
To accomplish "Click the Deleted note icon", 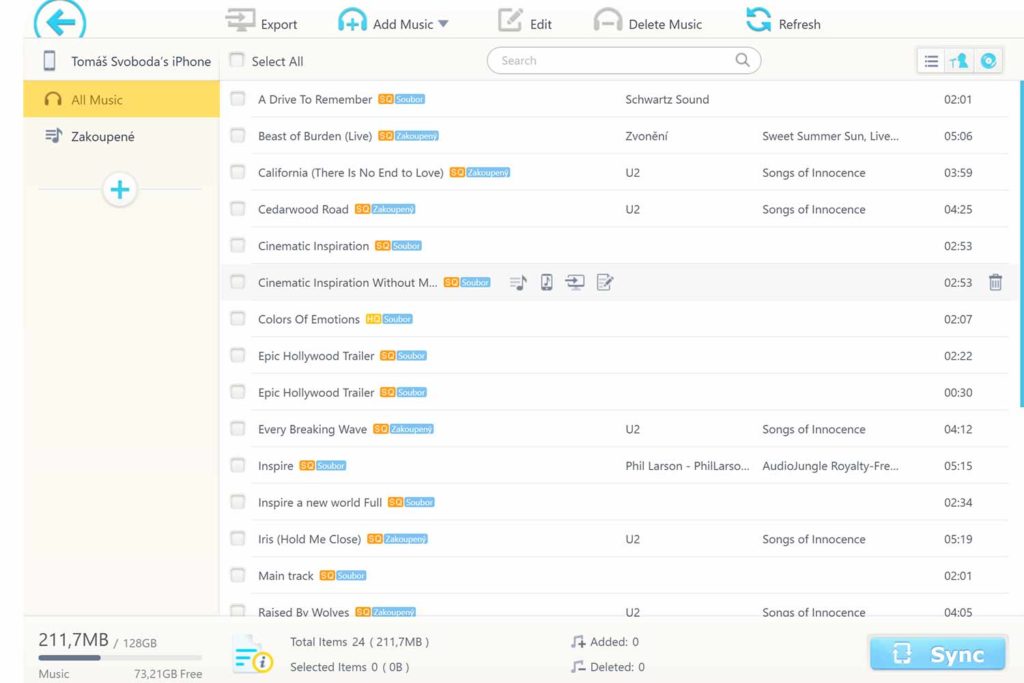I will tap(577, 667).
